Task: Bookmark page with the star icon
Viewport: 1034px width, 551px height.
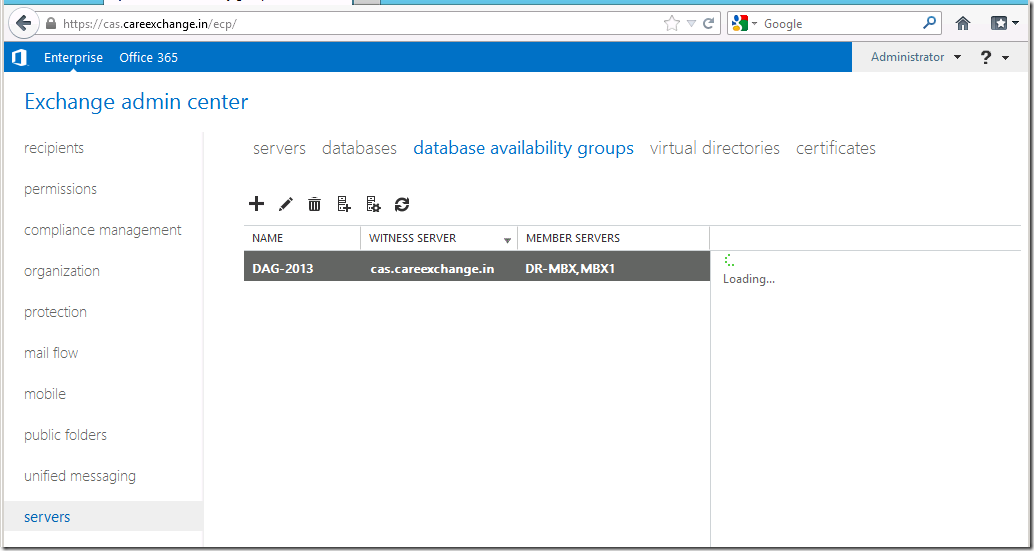Action: [671, 24]
